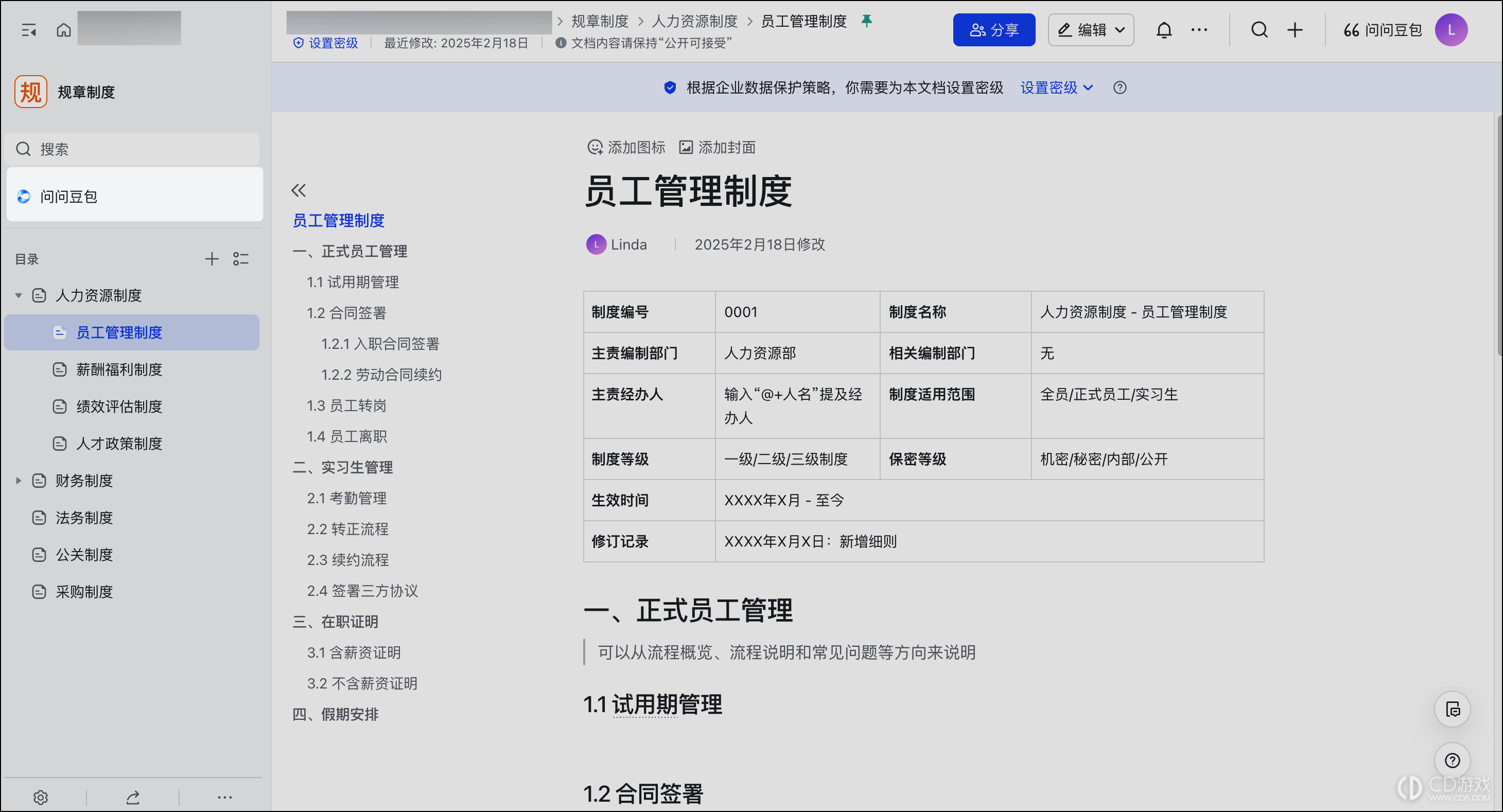Open sidebar settings gear icon
This screenshot has width=1503, height=812.
40,797
